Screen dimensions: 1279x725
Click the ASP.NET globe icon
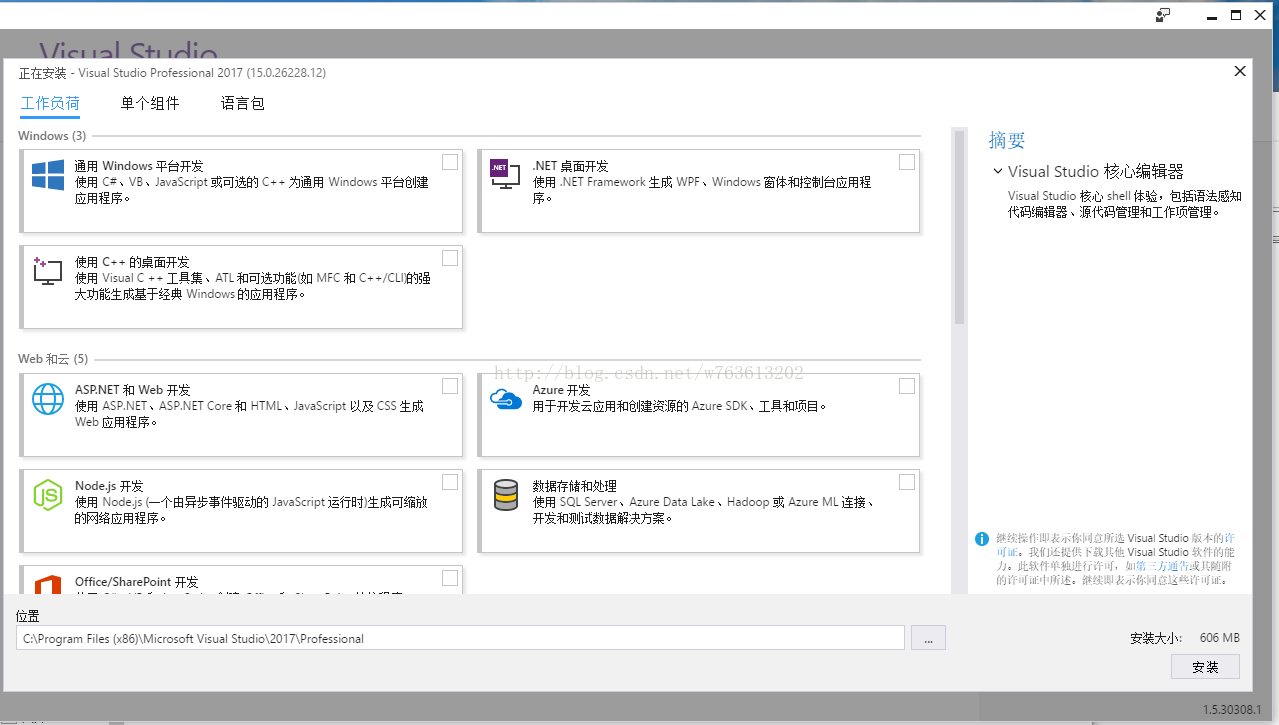(x=48, y=399)
